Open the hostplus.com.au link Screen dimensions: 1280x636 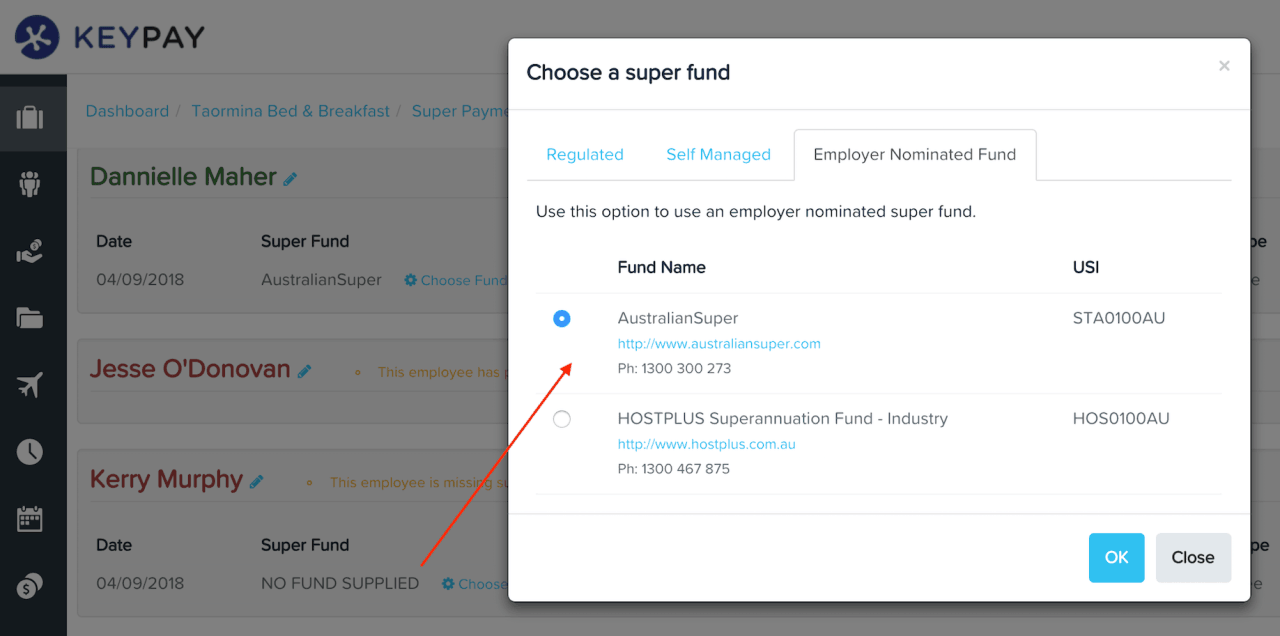pyautogui.click(x=706, y=444)
